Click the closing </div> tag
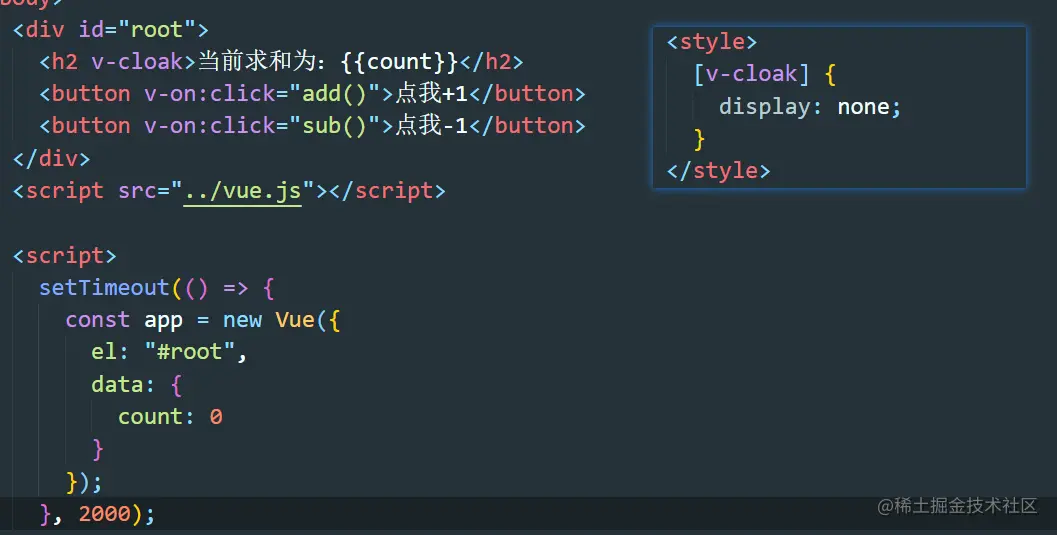The width and height of the screenshot is (1057, 535). click(51, 159)
